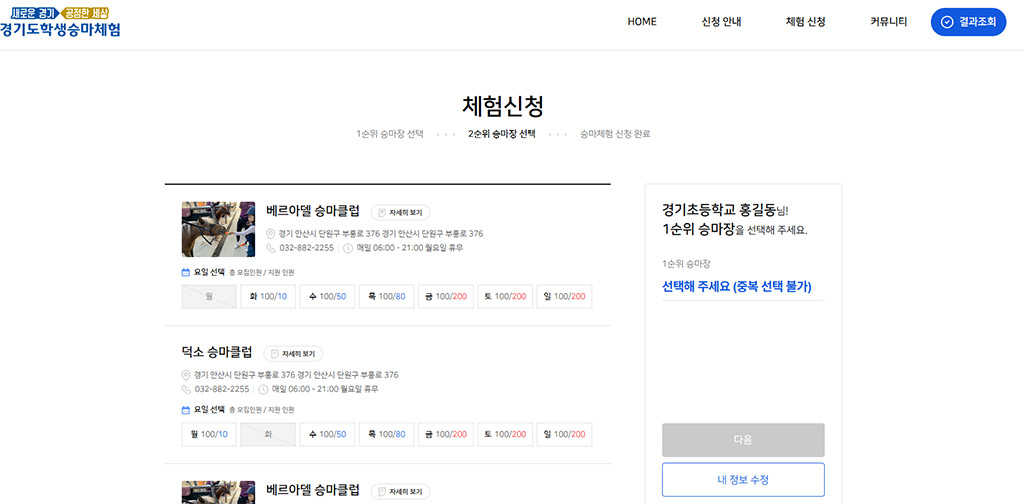Pick Saturday 100/200 for 베르아델 승마클럽
This screenshot has width=1024, height=504.
(505, 296)
